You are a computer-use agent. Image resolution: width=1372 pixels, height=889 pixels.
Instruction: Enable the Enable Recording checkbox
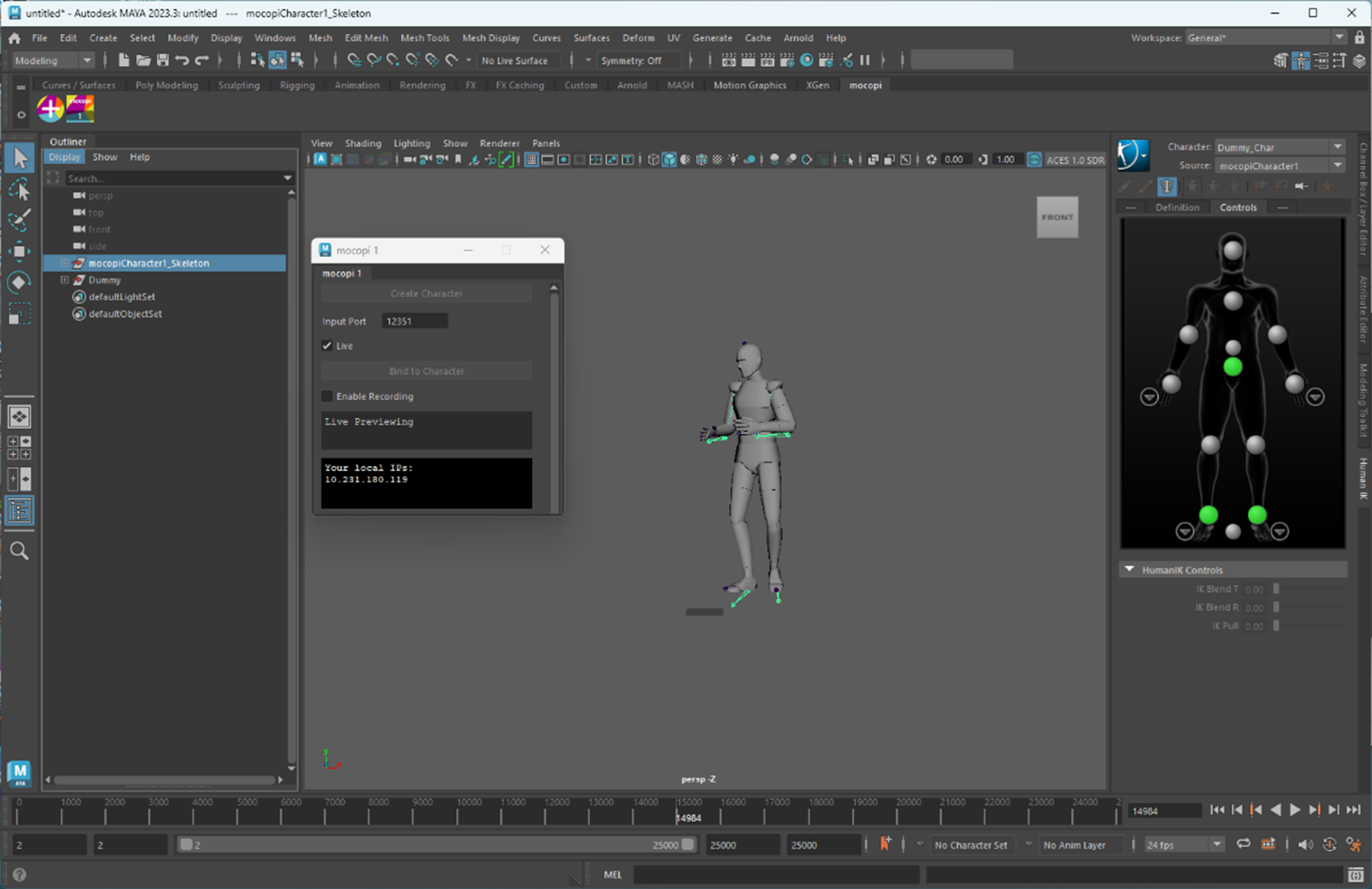327,397
